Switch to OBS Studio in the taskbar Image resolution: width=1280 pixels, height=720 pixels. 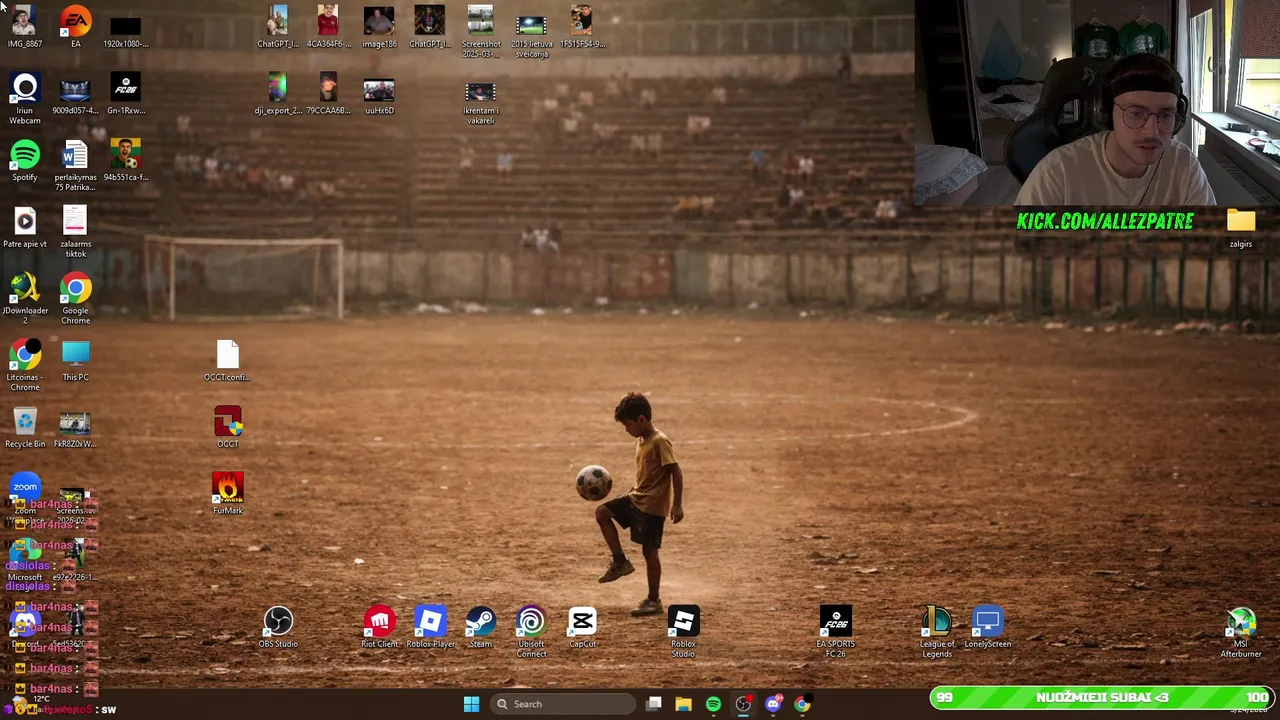point(743,704)
